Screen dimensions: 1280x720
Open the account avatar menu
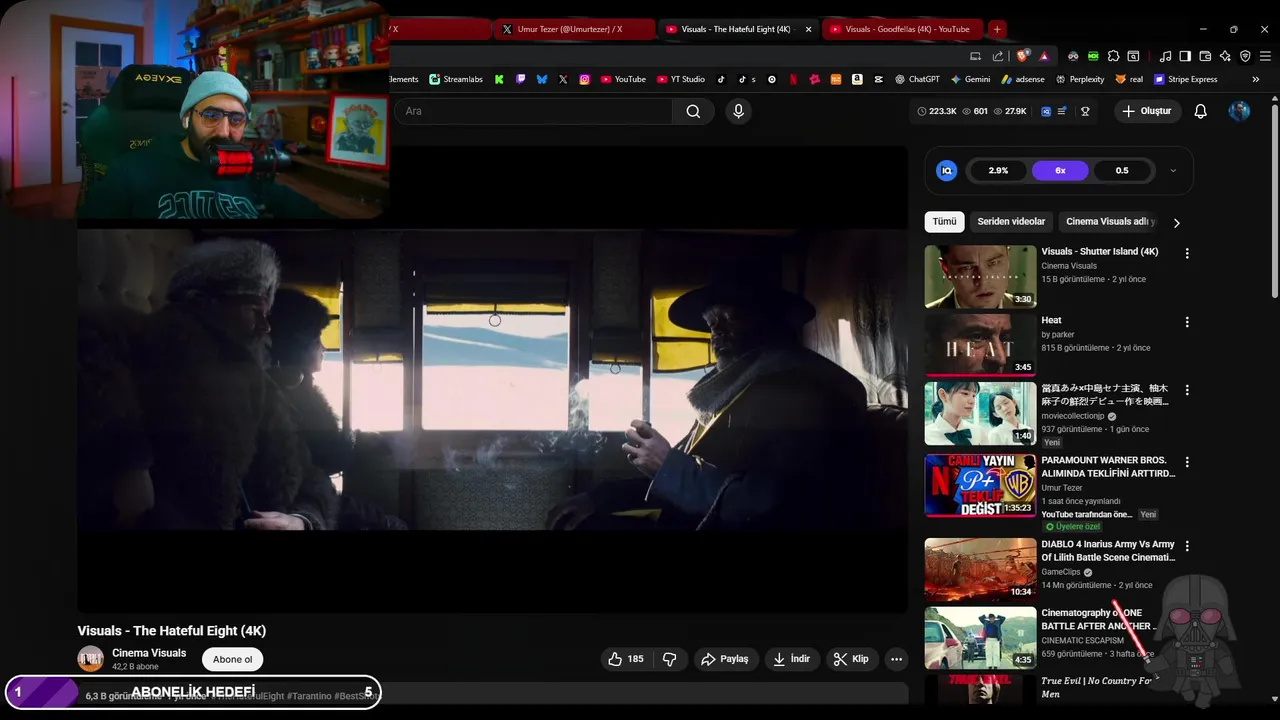[x=1239, y=111]
